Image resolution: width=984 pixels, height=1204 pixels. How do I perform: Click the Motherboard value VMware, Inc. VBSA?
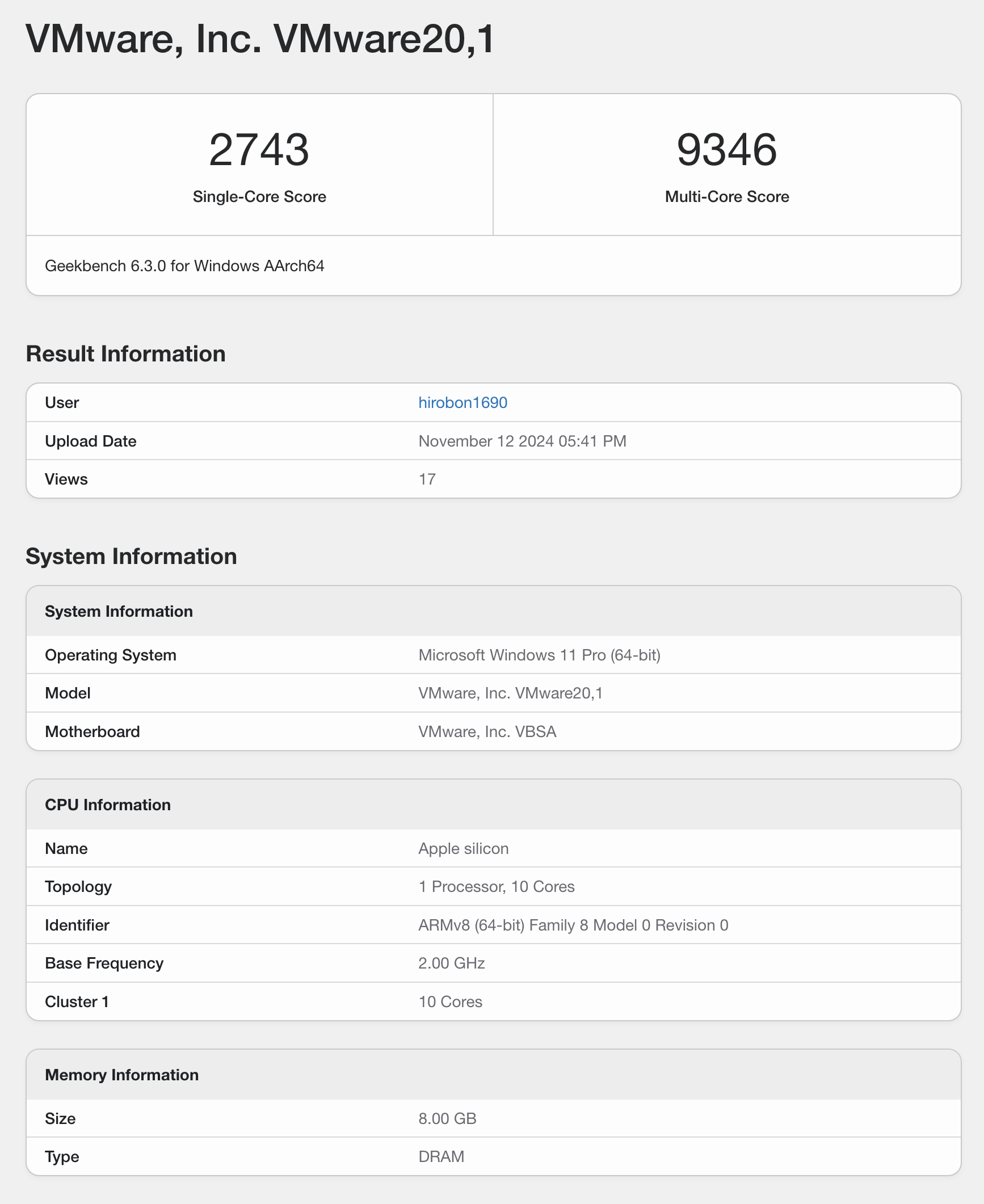pyautogui.click(x=487, y=731)
